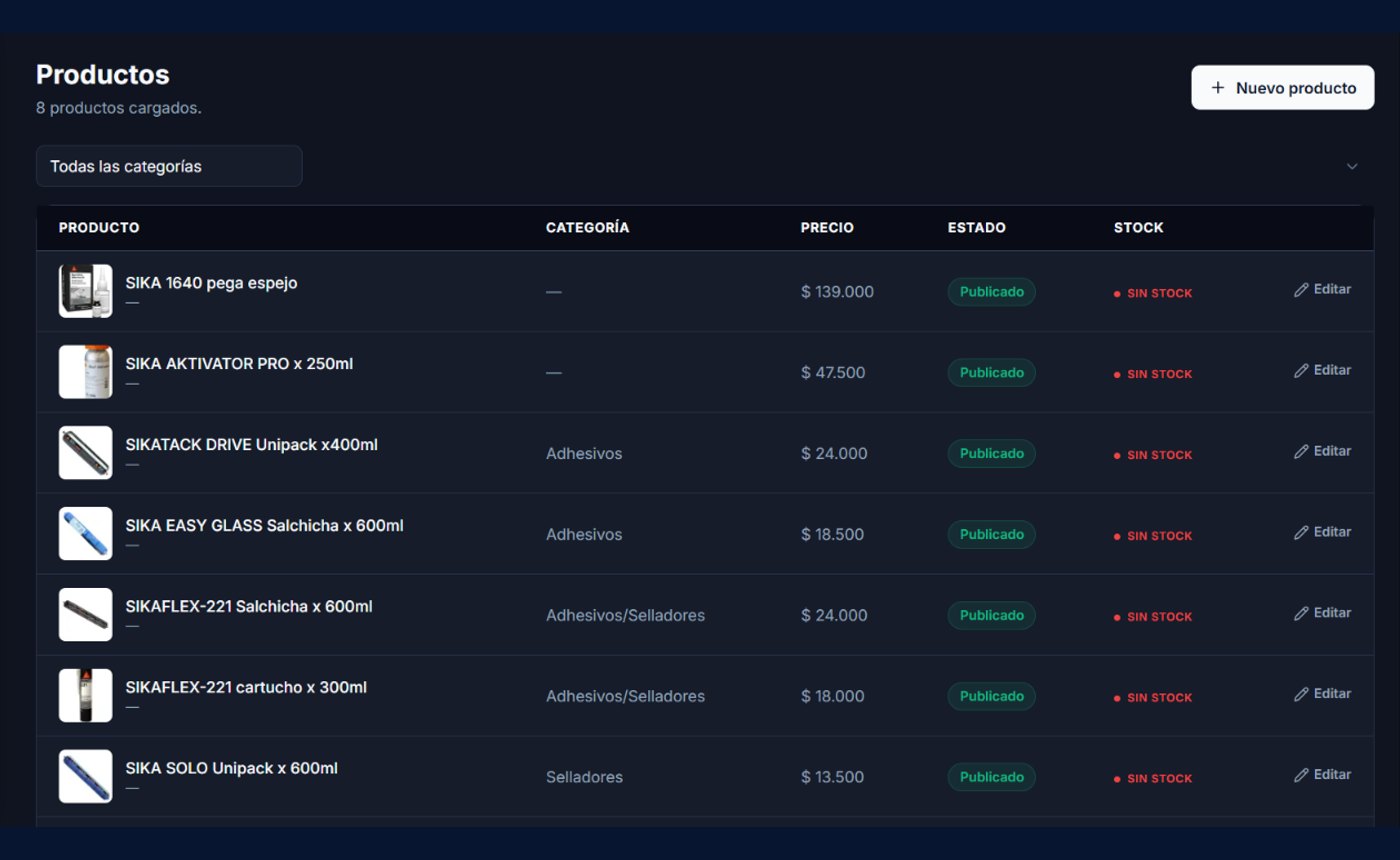Click the Adhesivos category of SIKA EASY GLASS
The width and height of the screenshot is (1400, 860).
click(x=584, y=535)
